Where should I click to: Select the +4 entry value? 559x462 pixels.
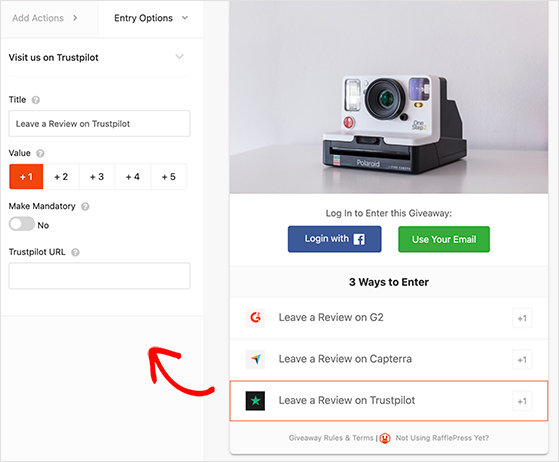click(x=133, y=176)
